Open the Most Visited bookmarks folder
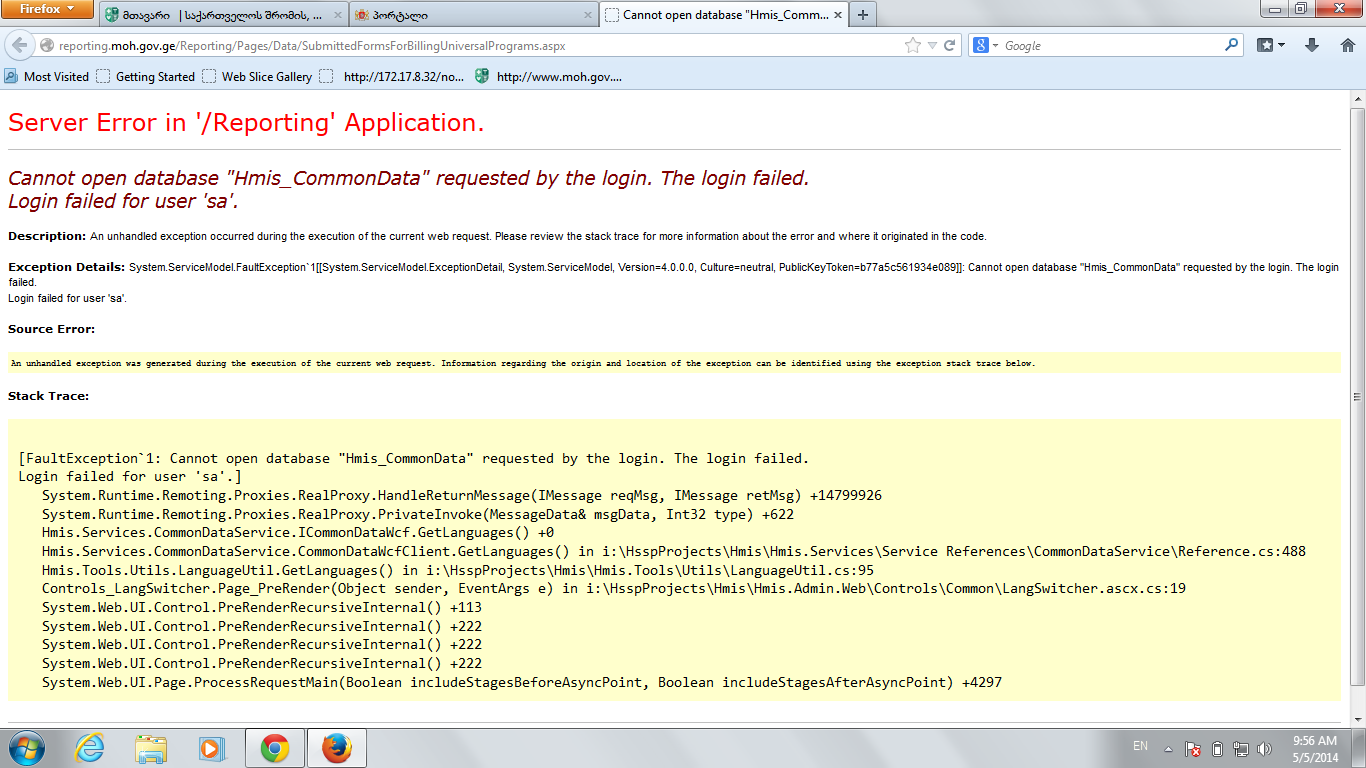 pyautogui.click(x=47, y=76)
